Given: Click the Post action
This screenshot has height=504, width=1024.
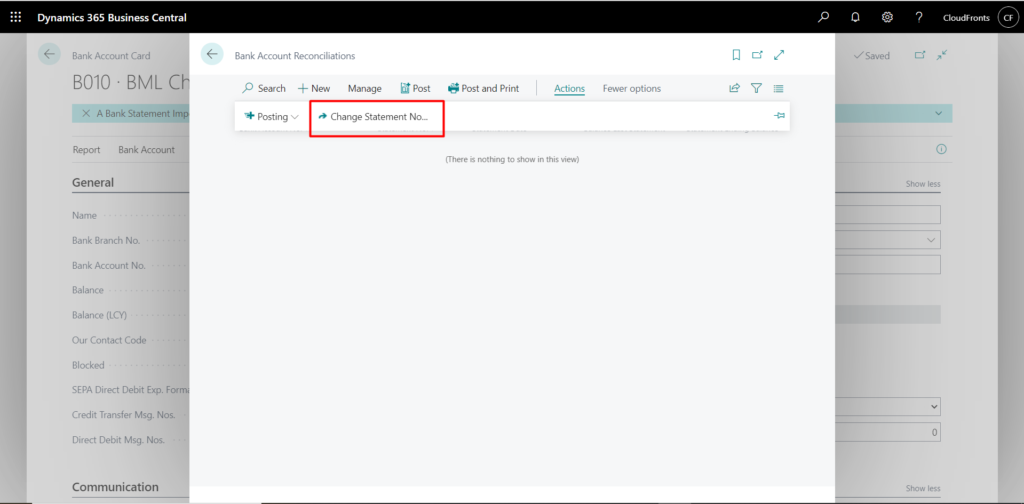Looking at the screenshot, I should click(x=415, y=88).
